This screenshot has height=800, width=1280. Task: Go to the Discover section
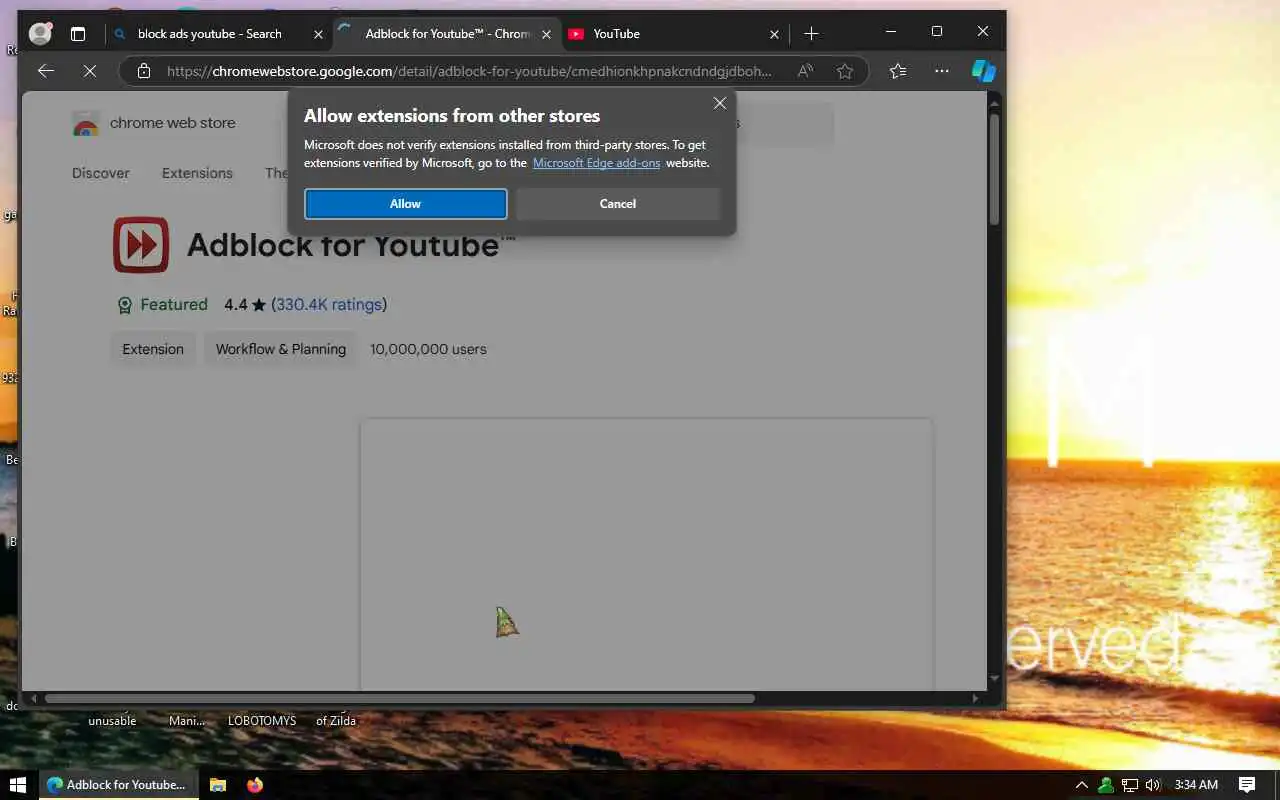(x=101, y=173)
